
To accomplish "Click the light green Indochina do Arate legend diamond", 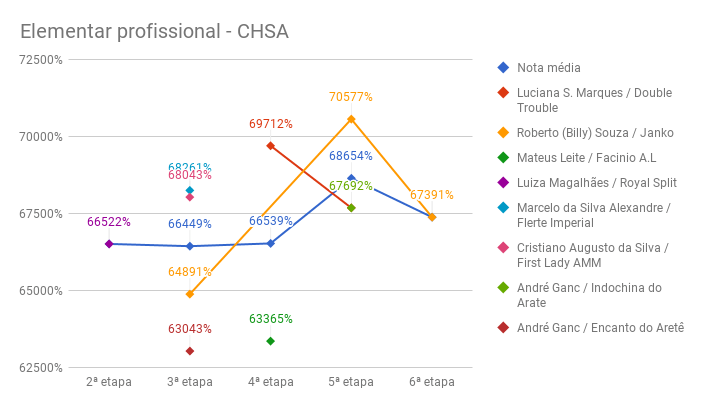I will tap(502, 288).
